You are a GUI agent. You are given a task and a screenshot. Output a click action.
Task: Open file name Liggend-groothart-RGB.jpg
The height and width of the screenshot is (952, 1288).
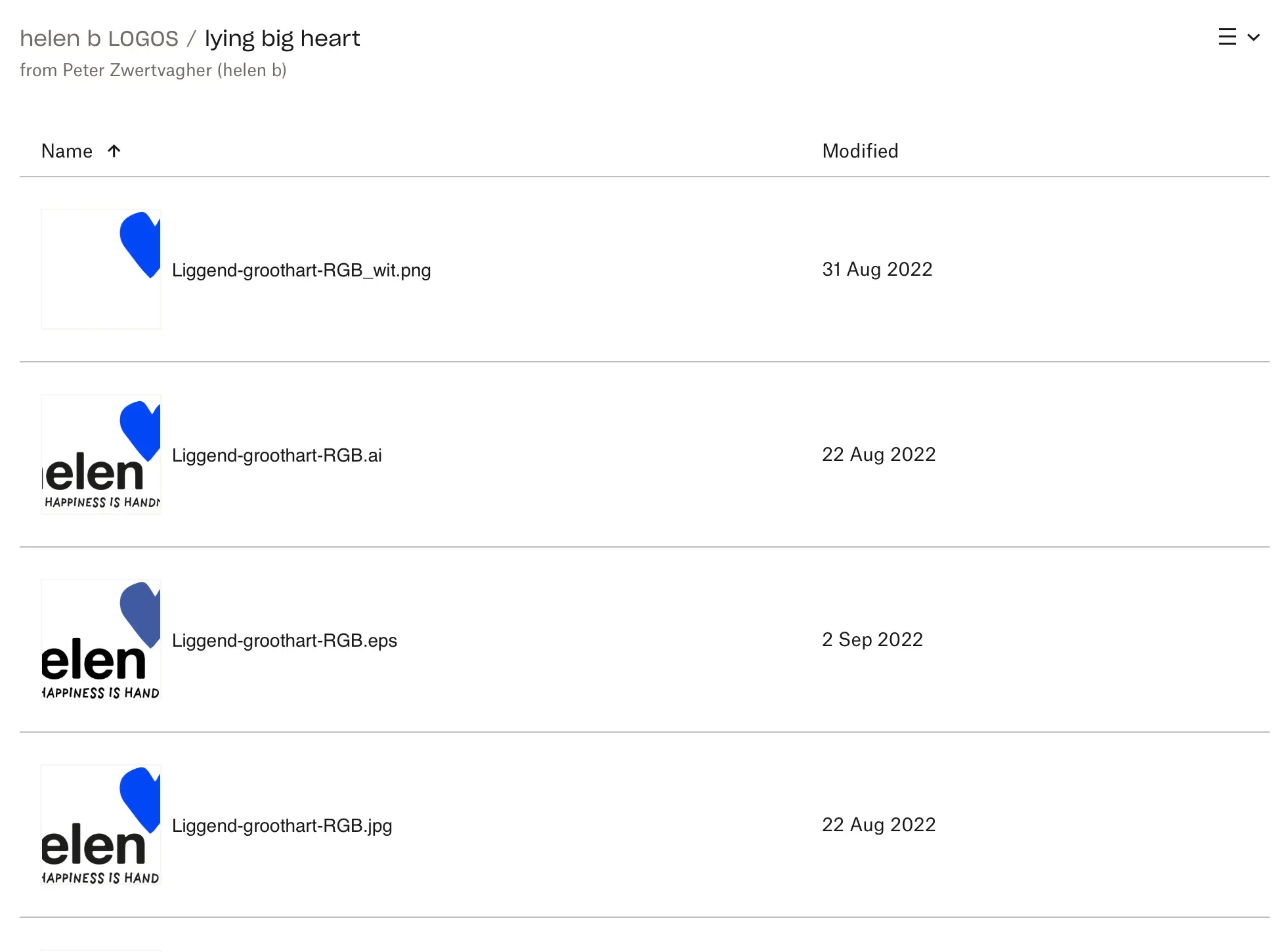click(x=282, y=826)
